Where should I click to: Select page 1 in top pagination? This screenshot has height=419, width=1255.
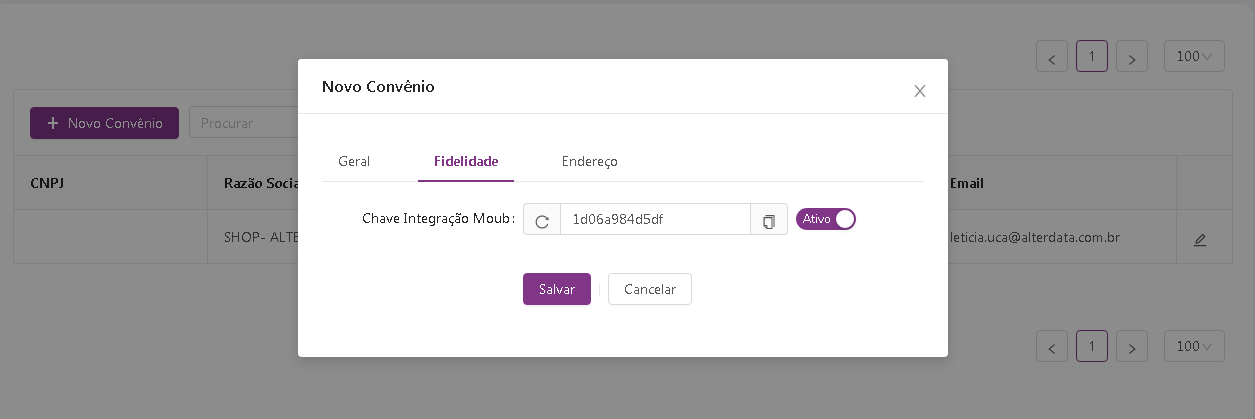pos(1091,57)
